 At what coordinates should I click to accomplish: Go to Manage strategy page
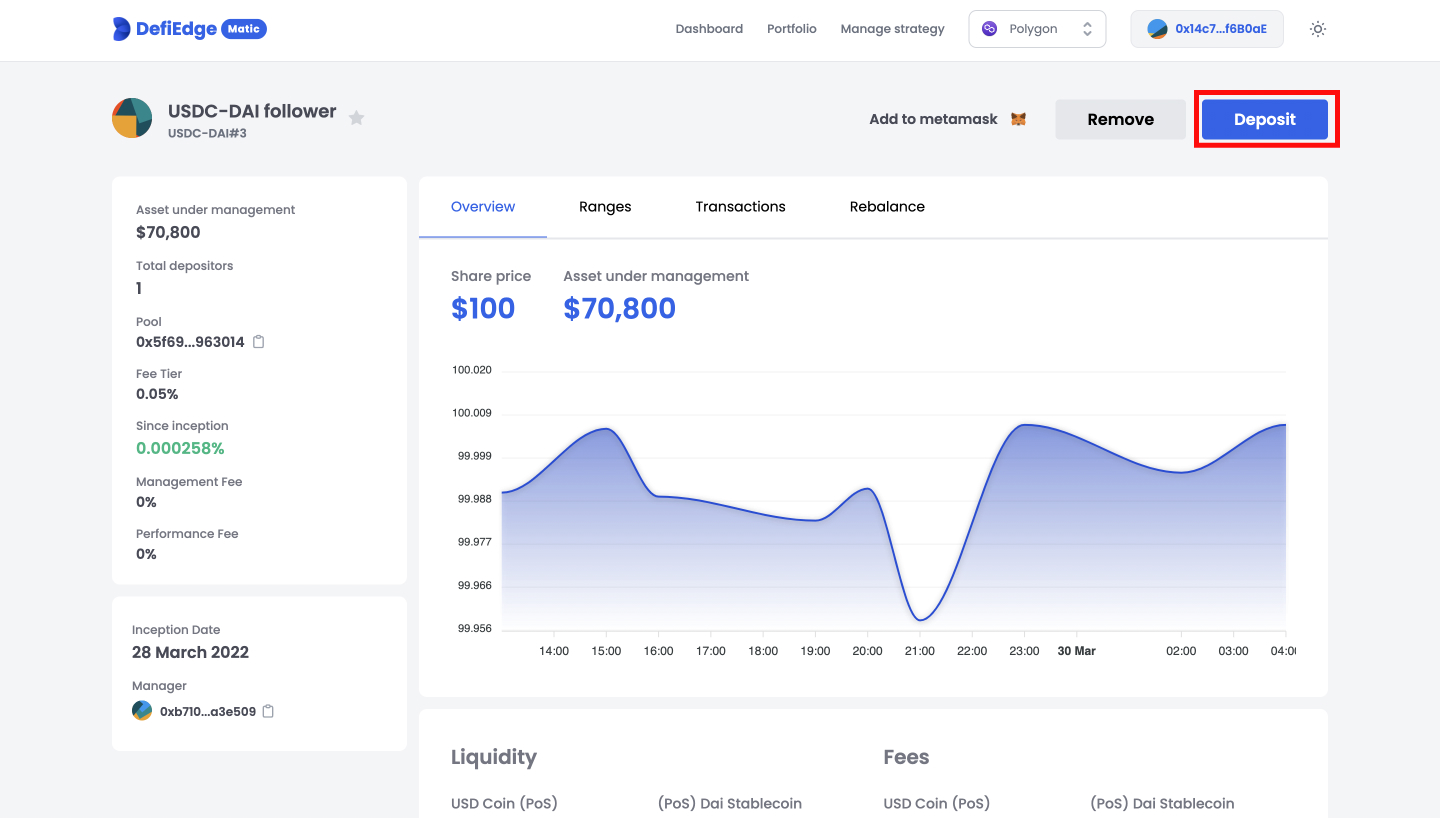tap(892, 29)
